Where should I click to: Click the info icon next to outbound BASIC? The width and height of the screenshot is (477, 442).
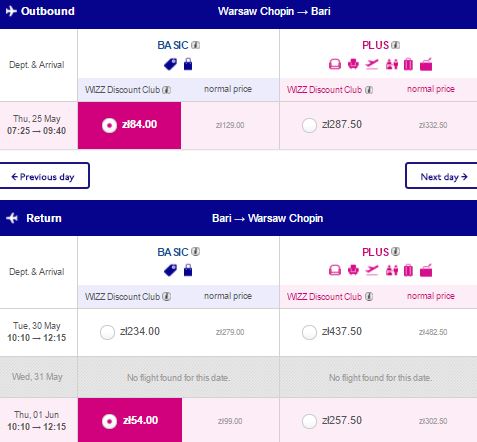pyautogui.click(x=196, y=45)
